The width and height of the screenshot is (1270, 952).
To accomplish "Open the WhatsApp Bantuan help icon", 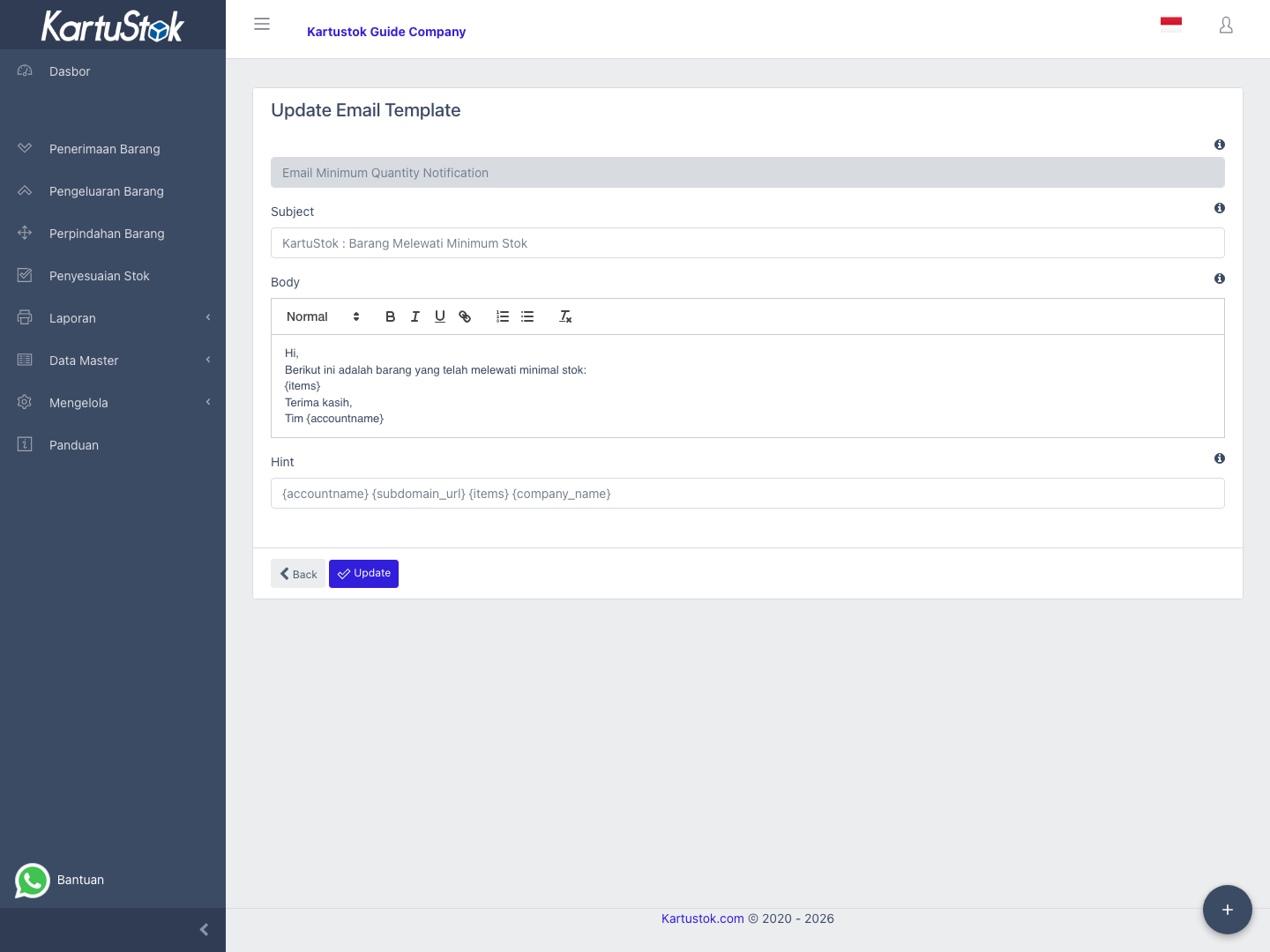I will [x=33, y=881].
